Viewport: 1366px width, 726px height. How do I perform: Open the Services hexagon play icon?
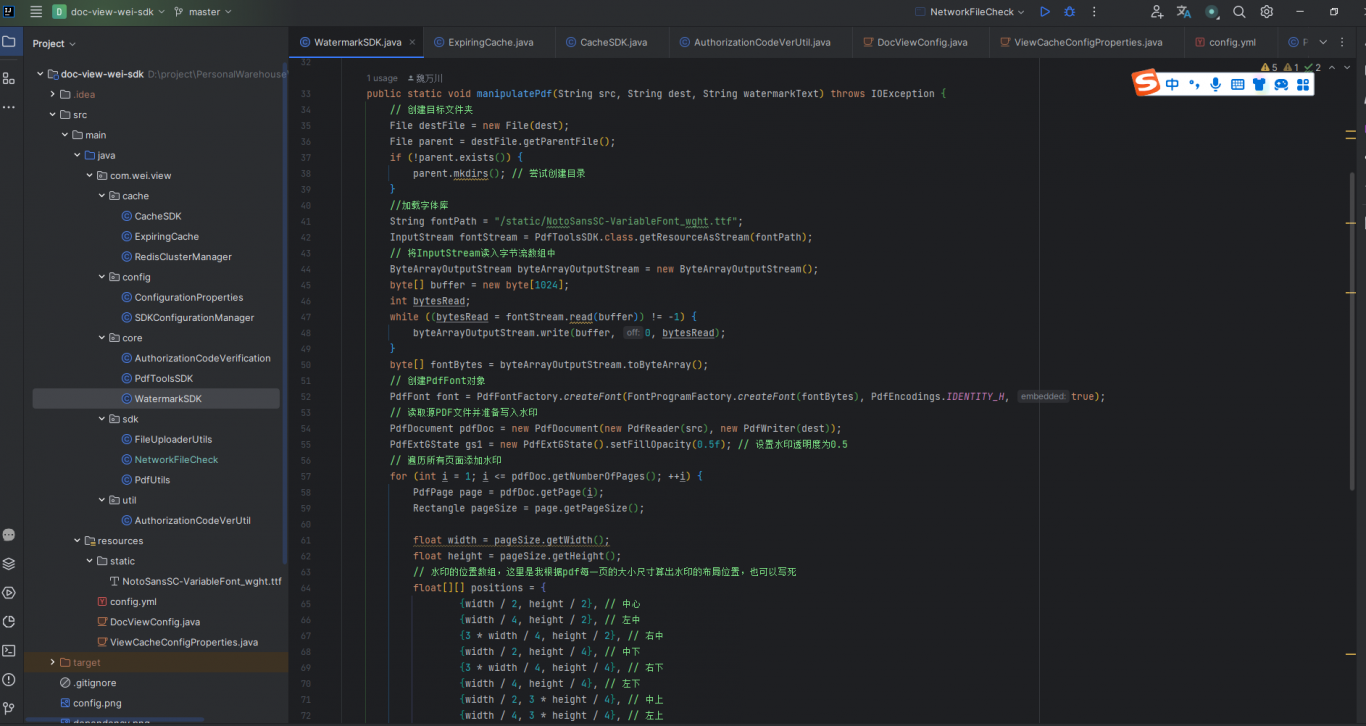(x=9, y=592)
